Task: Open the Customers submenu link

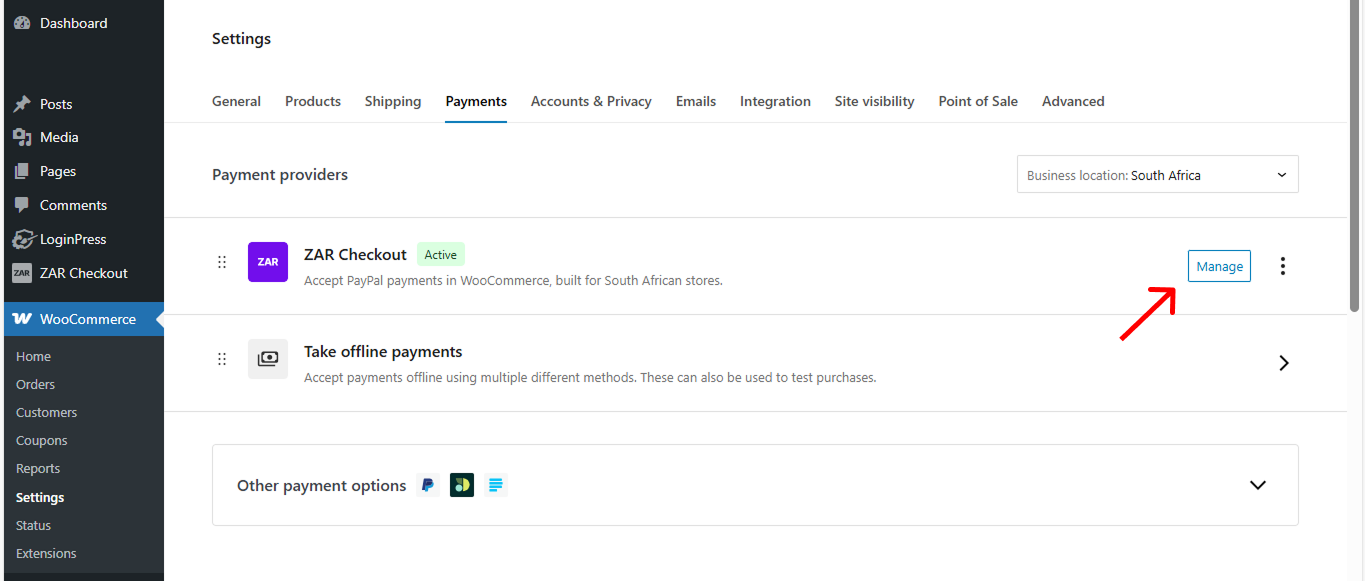Action: click(46, 412)
